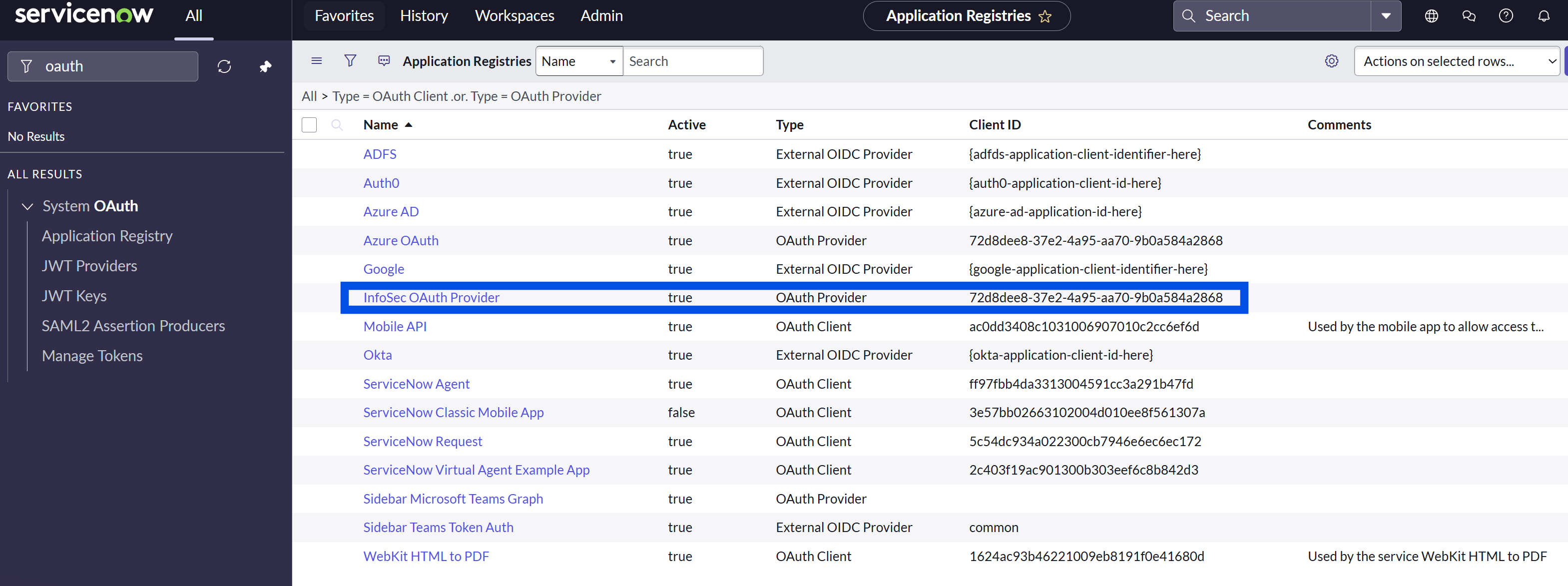Image resolution: width=1568 pixels, height=586 pixels.
Task: Click the global Search box
Action: [x=1272, y=16]
